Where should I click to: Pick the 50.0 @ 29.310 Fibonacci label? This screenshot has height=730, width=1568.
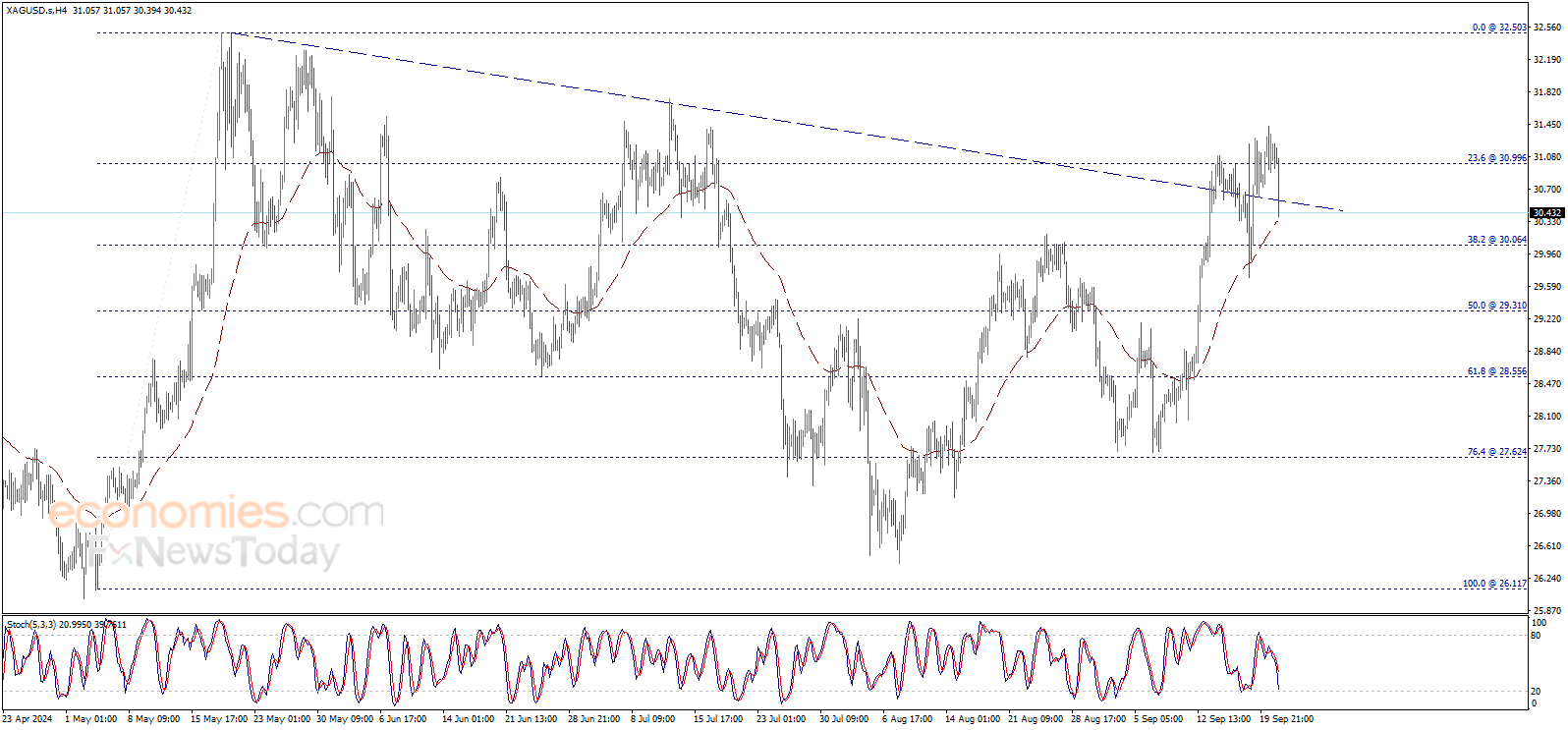[1497, 306]
